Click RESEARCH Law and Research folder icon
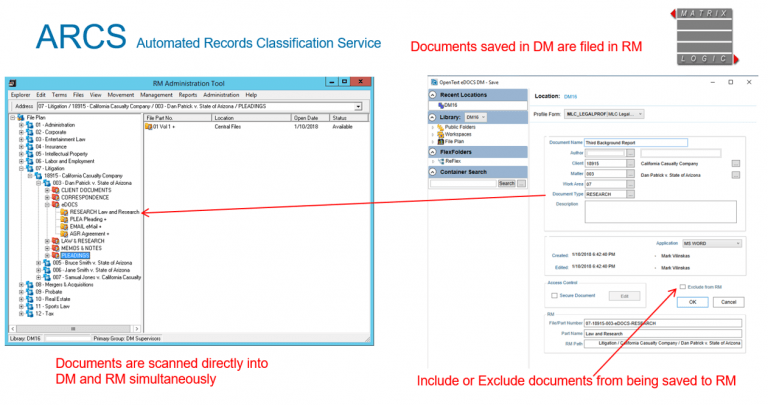Screen dimensions: 768x405 pyautogui.click(x=64, y=212)
